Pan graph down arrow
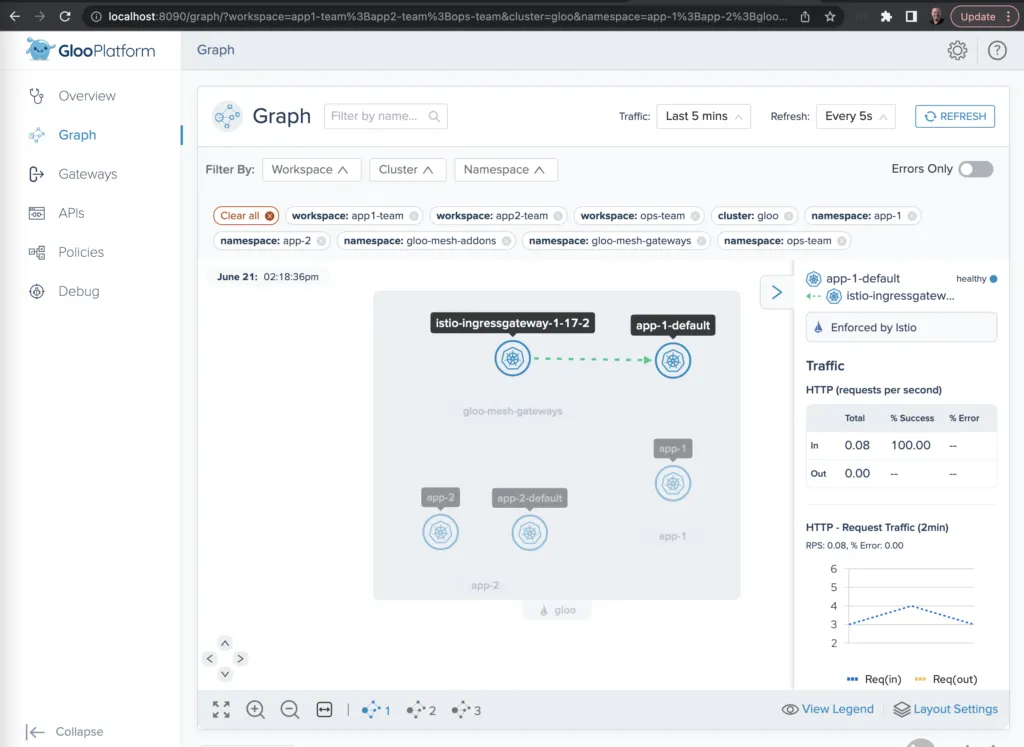 pos(225,674)
